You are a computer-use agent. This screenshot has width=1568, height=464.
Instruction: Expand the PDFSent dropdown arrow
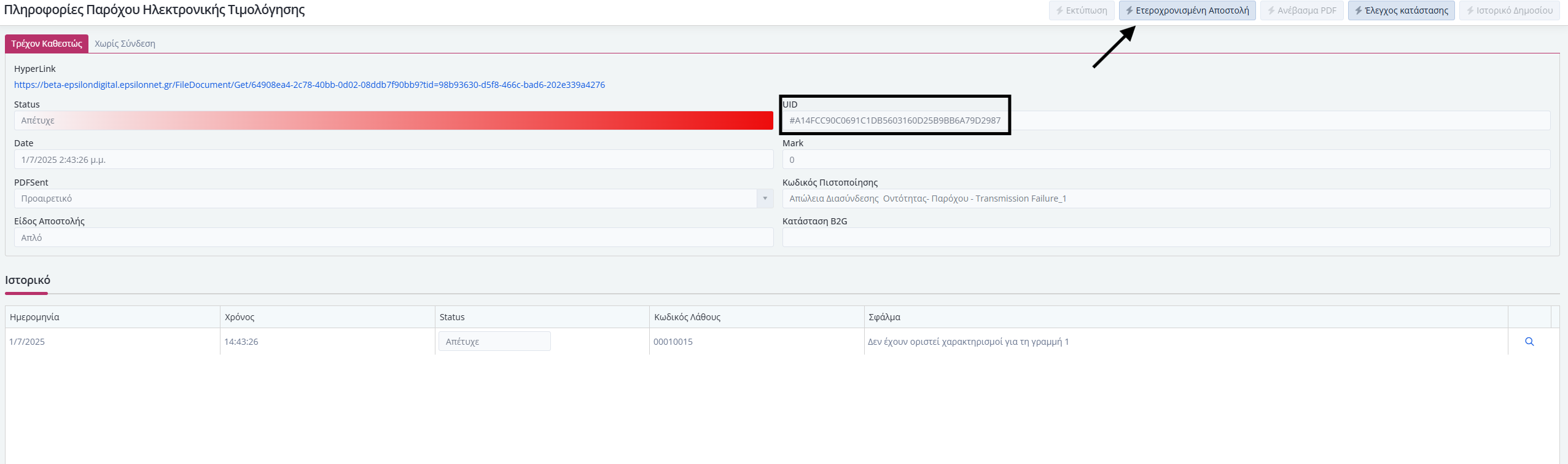click(x=765, y=199)
